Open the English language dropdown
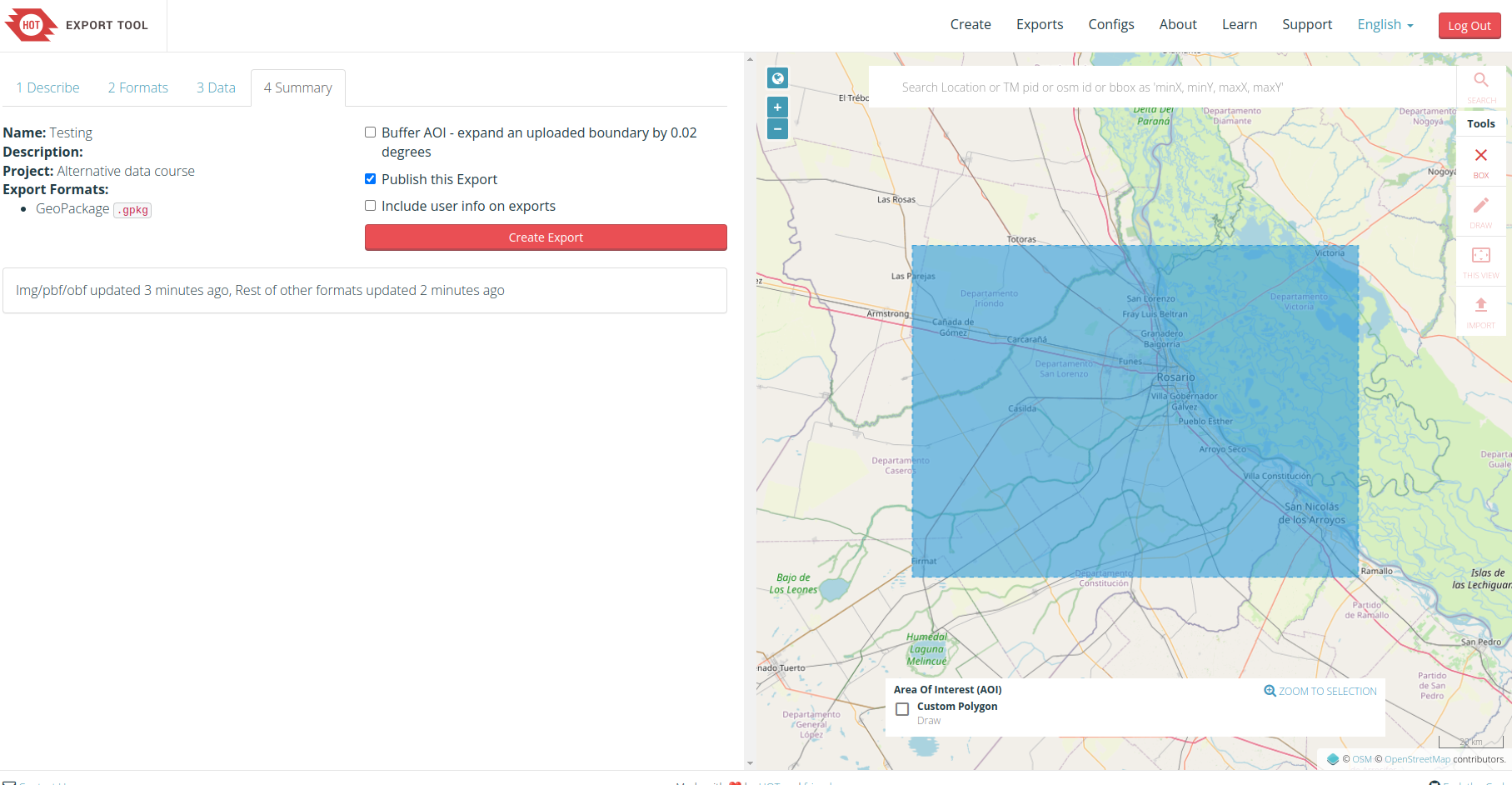 pyautogui.click(x=1385, y=25)
